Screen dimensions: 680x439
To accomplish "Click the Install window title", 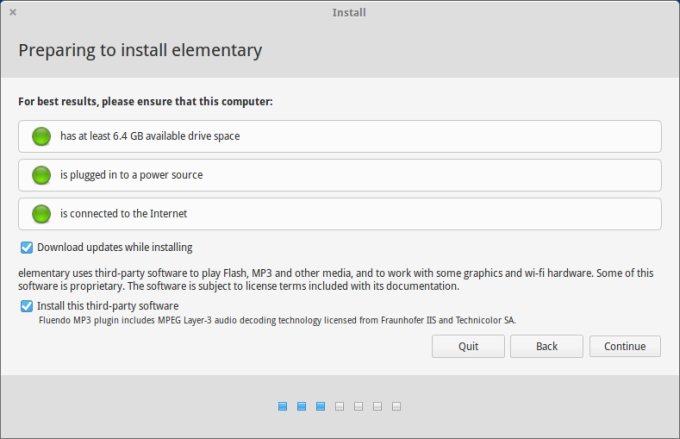I will pyautogui.click(x=349, y=13).
